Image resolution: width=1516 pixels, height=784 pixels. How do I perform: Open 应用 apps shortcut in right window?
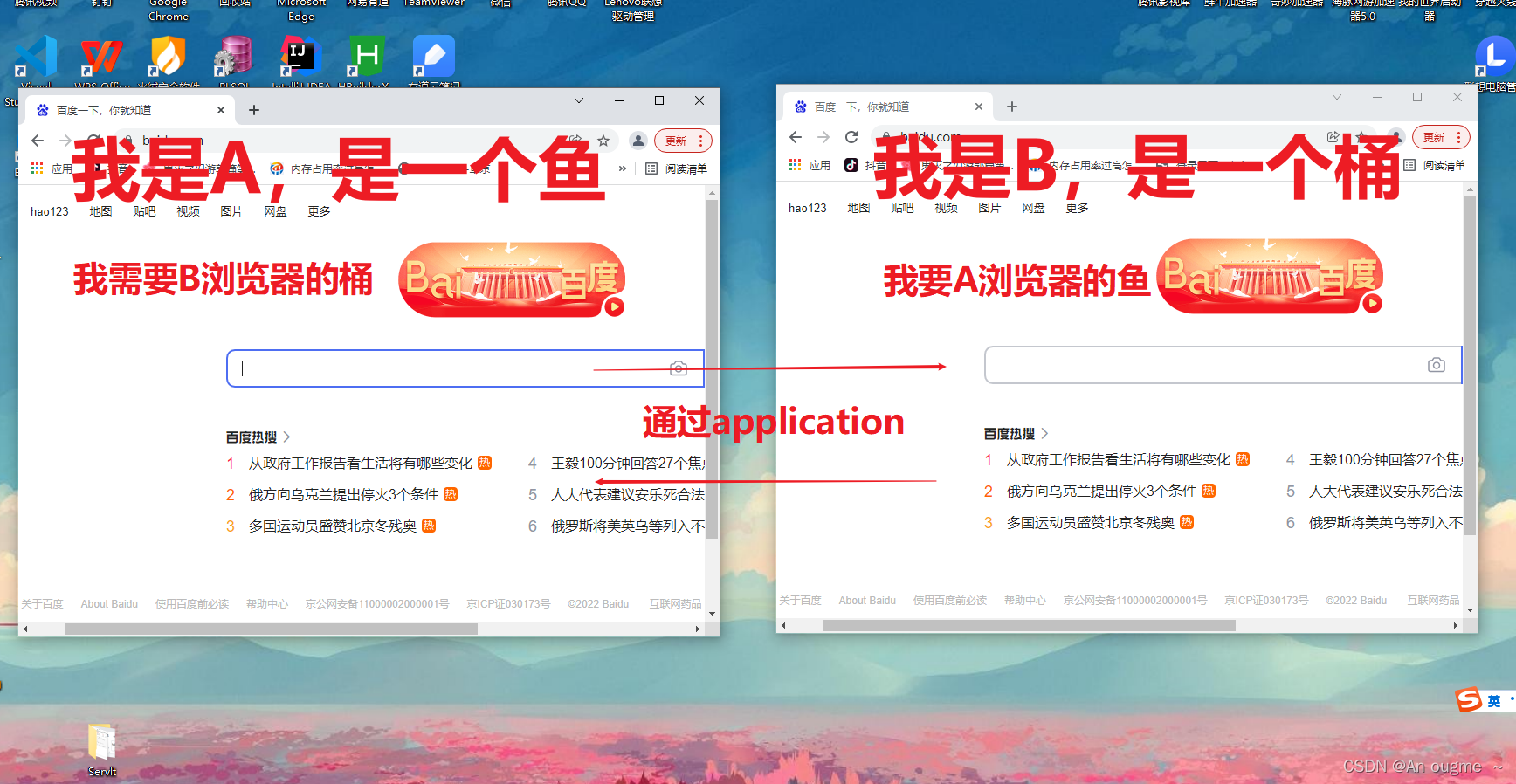coord(810,165)
